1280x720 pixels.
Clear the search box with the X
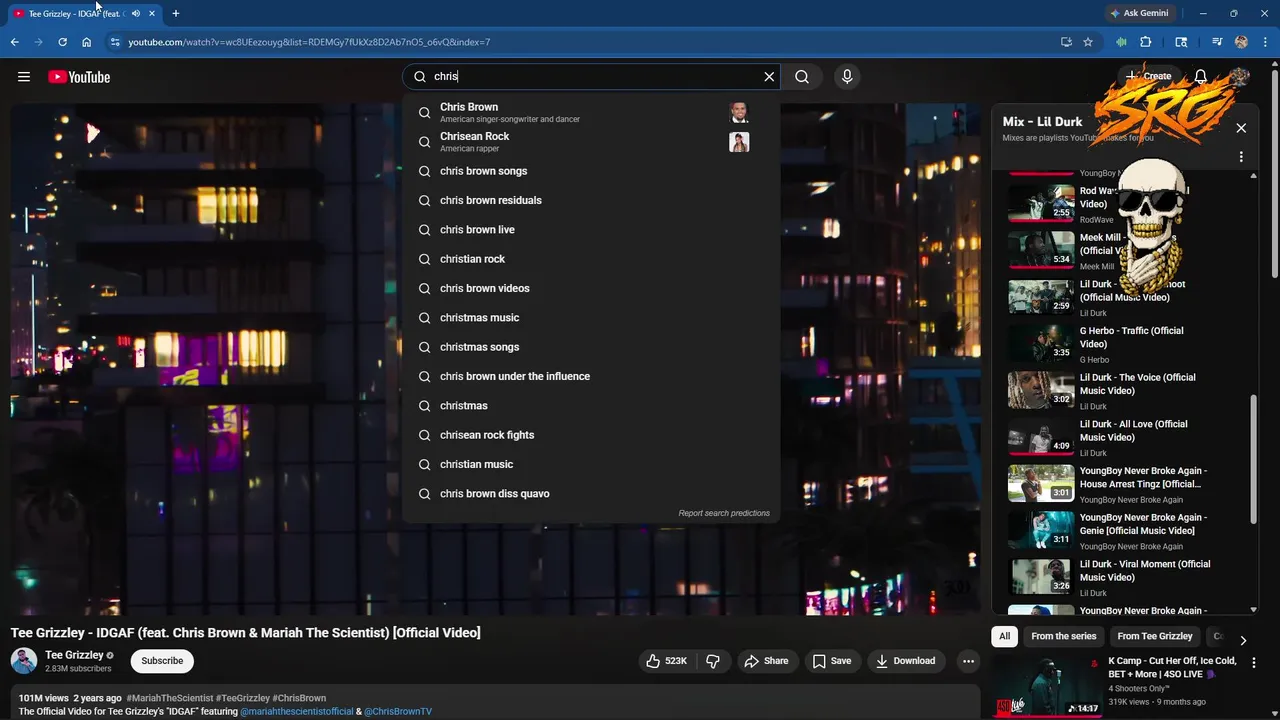(769, 77)
